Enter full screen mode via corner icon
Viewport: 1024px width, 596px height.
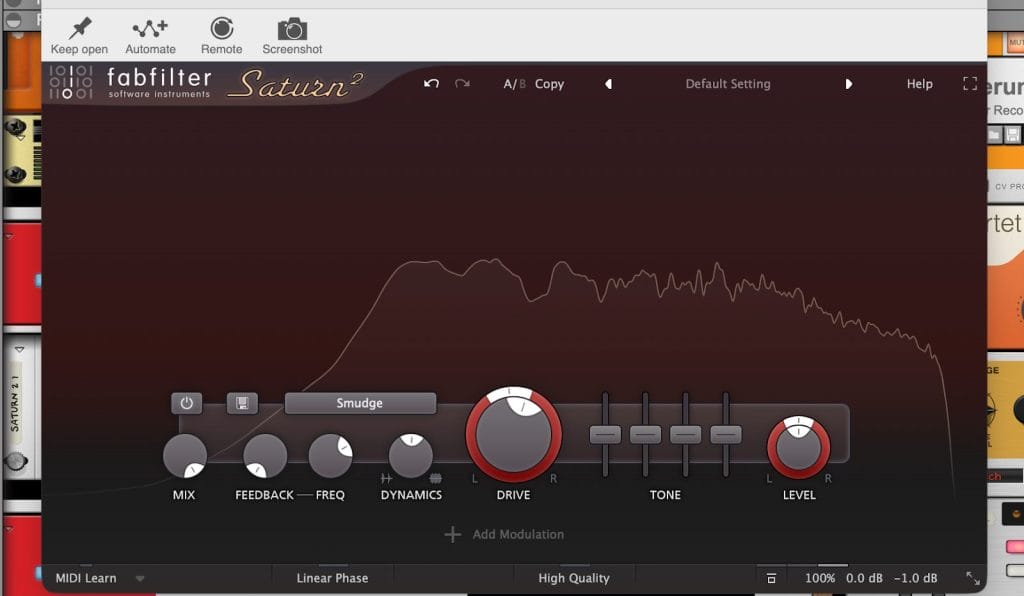point(969,84)
